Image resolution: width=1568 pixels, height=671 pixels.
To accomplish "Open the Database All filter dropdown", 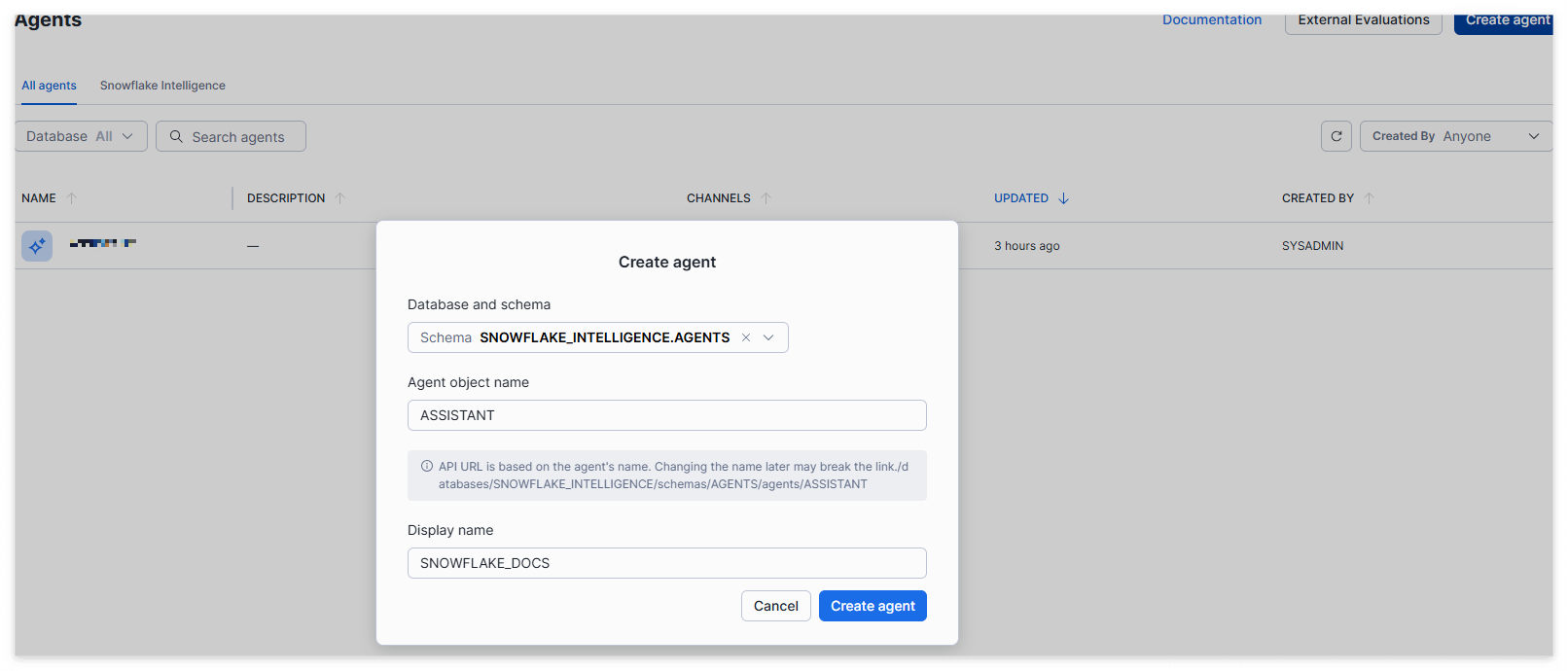I will coord(81,136).
